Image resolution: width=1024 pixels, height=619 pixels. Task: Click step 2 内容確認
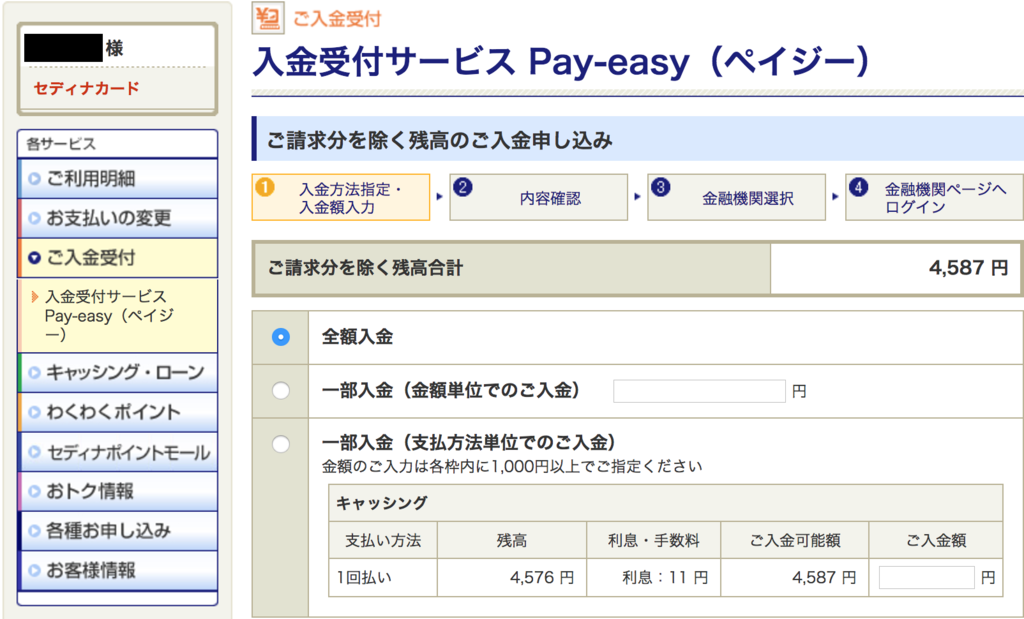[539, 197]
